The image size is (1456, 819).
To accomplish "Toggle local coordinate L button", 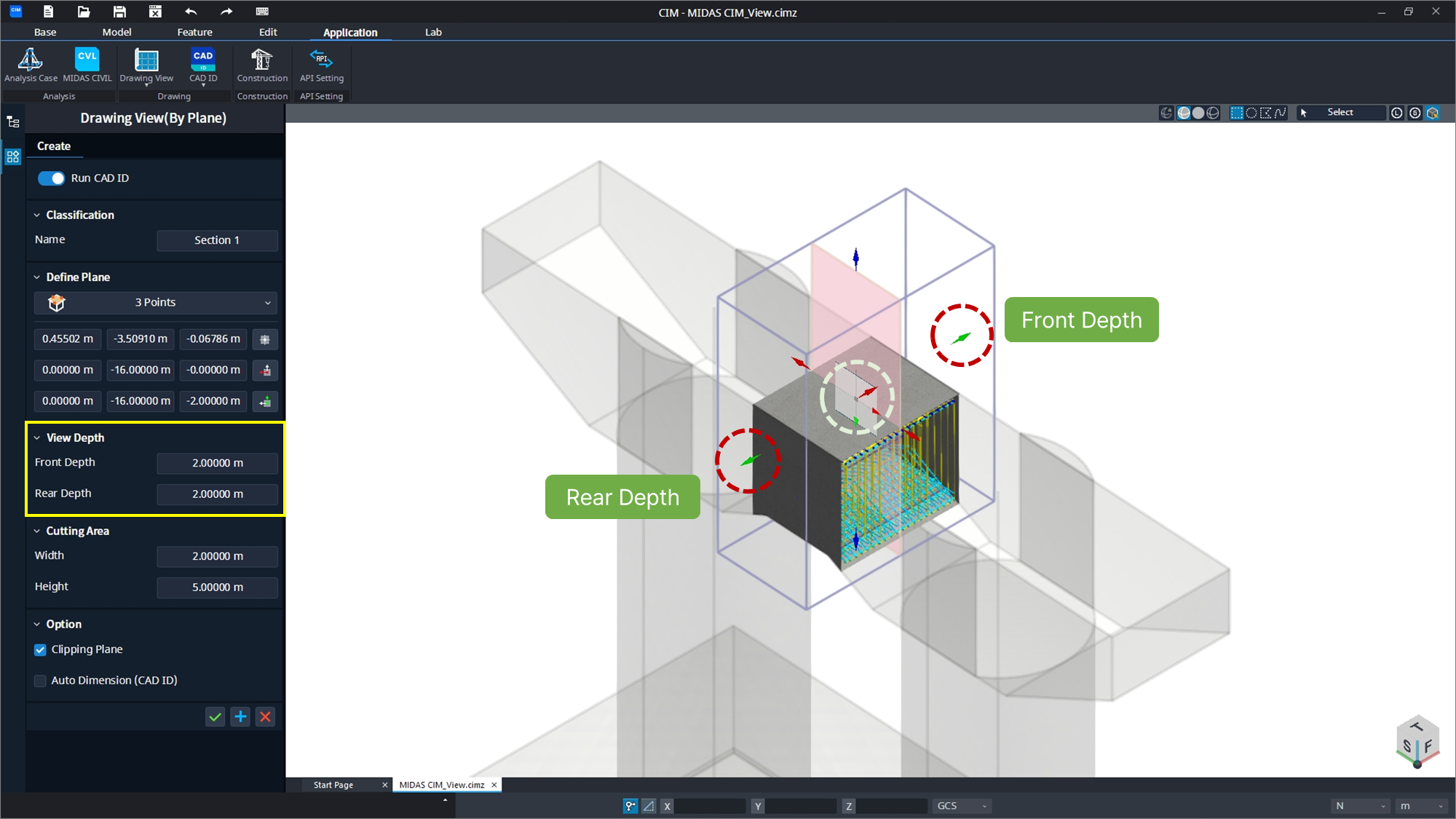I will [x=1396, y=113].
